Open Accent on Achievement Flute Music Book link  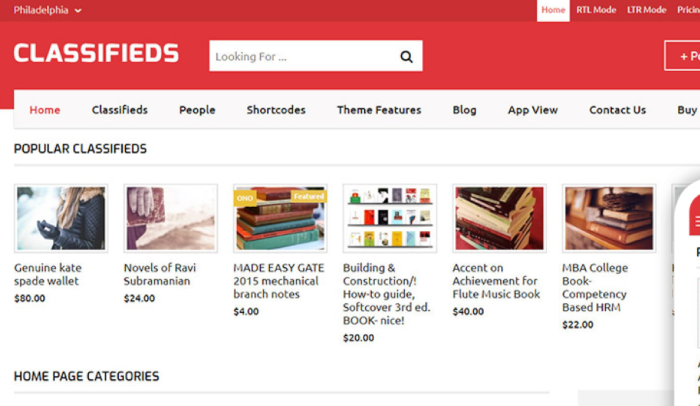pos(495,281)
